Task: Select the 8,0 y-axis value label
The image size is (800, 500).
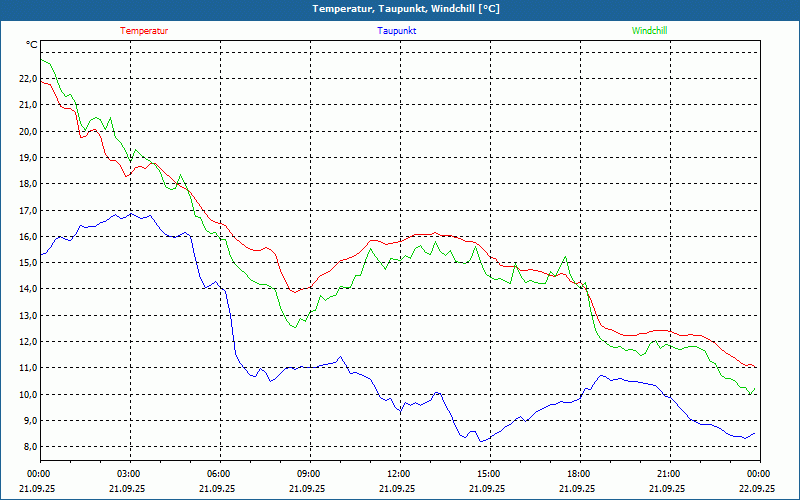Action: coord(27,447)
